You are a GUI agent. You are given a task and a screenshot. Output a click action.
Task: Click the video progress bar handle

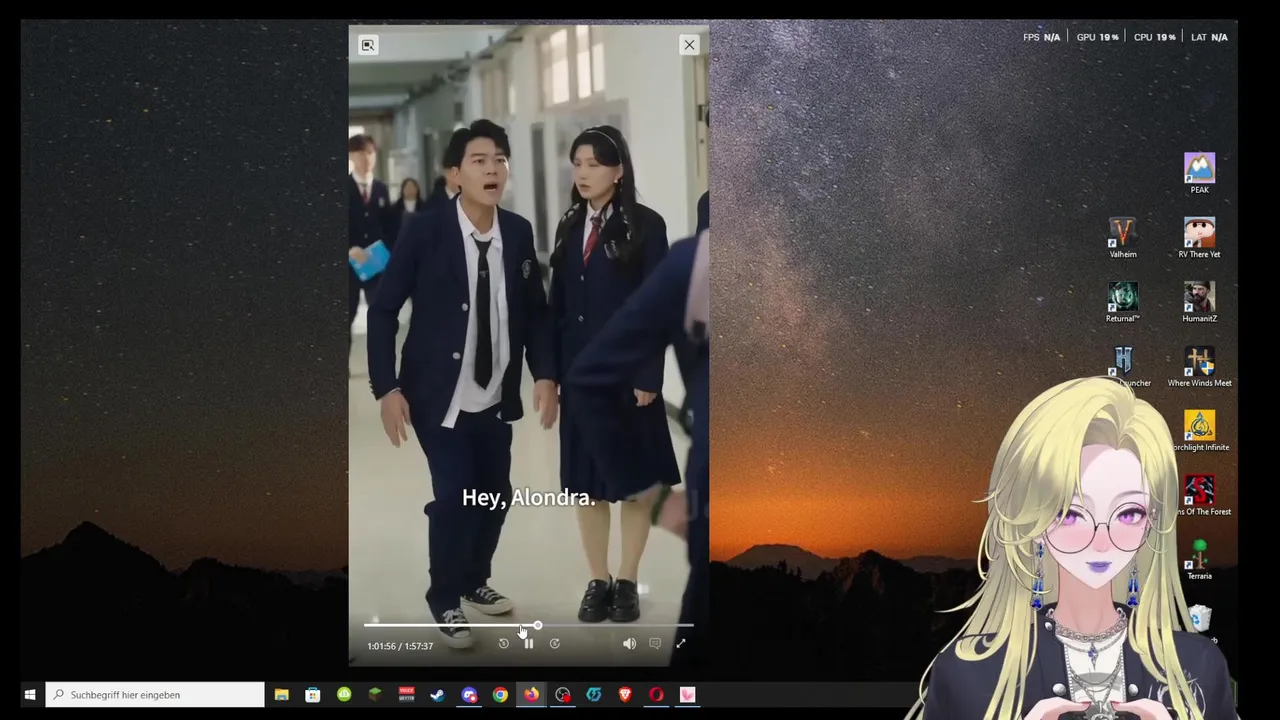pyautogui.click(x=538, y=626)
